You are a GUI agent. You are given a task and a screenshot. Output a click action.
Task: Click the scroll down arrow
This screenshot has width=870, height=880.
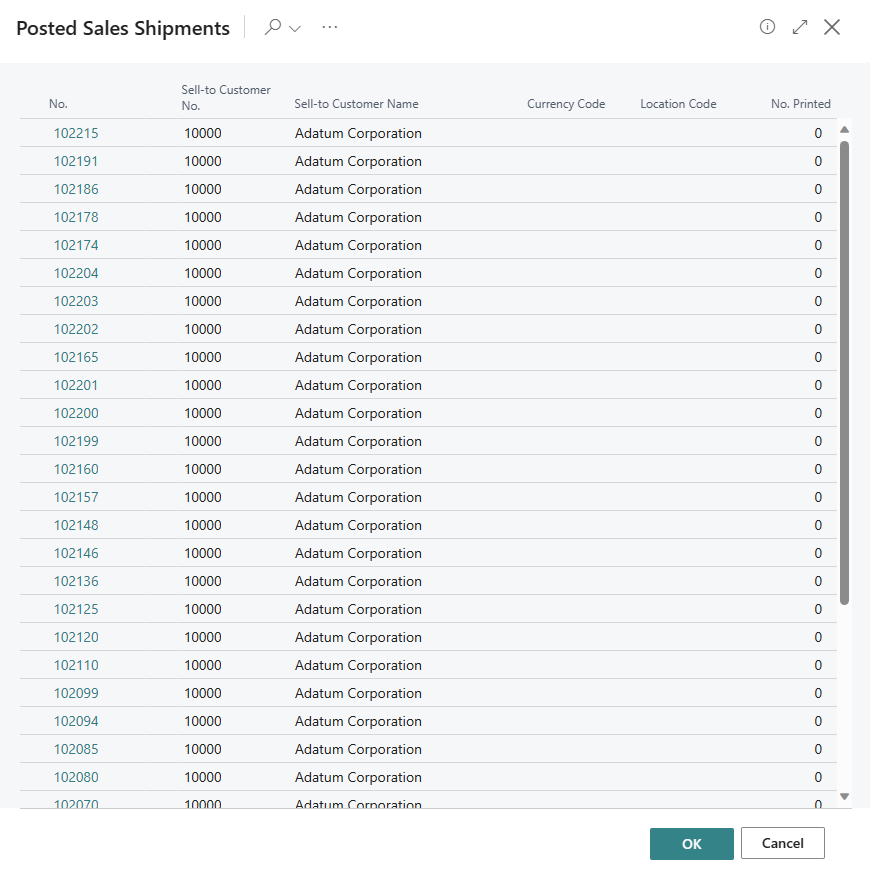[845, 796]
